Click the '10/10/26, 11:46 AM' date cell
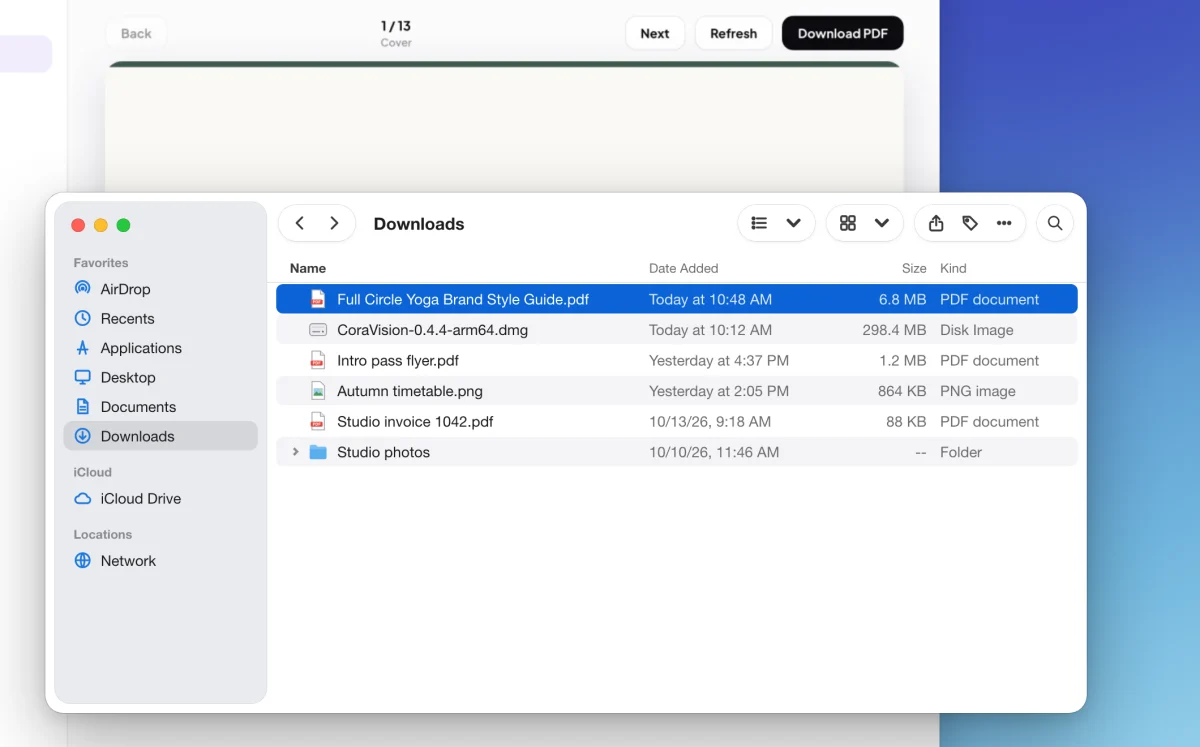 pos(714,452)
